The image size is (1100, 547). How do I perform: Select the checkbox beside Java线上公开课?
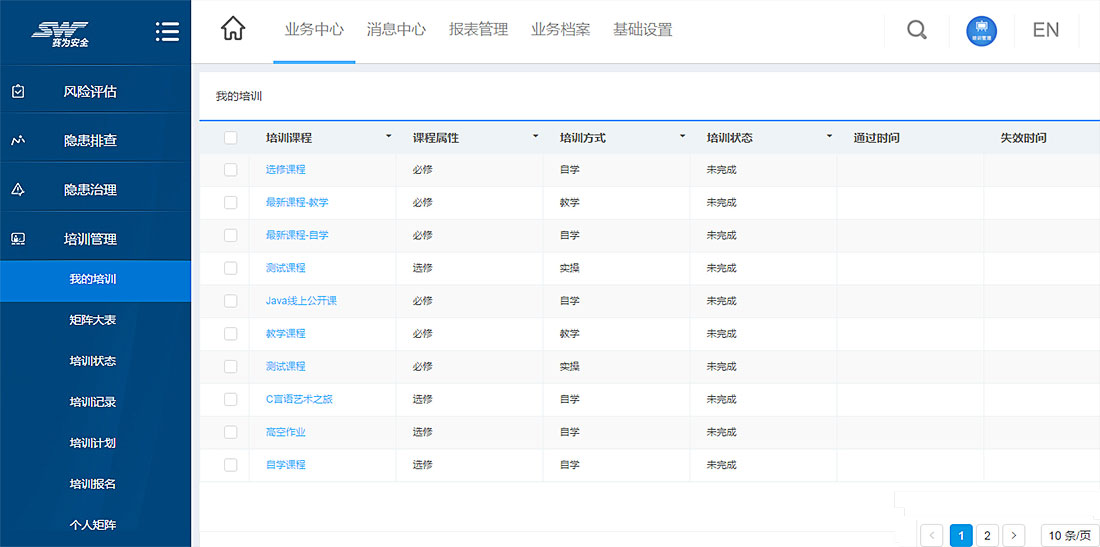point(231,301)
